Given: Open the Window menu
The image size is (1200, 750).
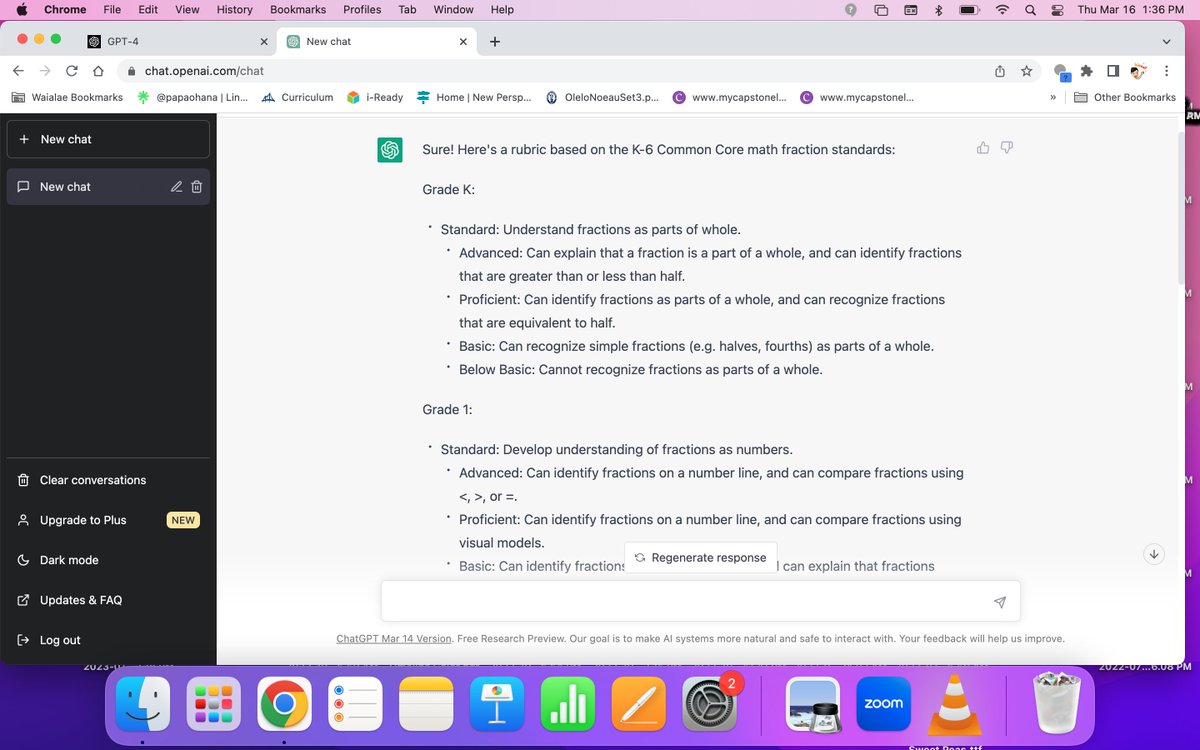Looking at the screenshot, I should click(453, 10).
